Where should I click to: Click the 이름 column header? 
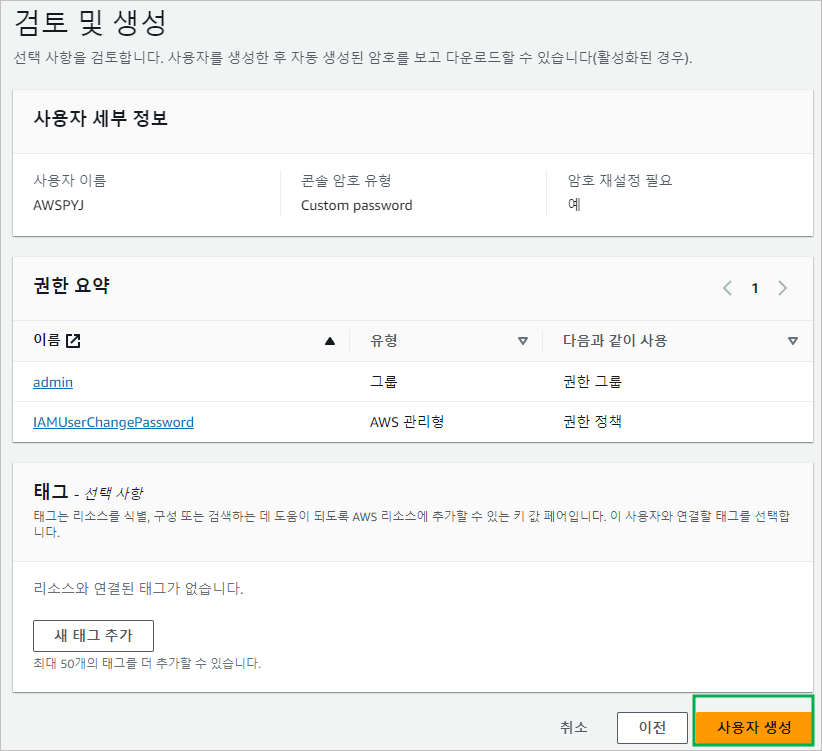47,341
